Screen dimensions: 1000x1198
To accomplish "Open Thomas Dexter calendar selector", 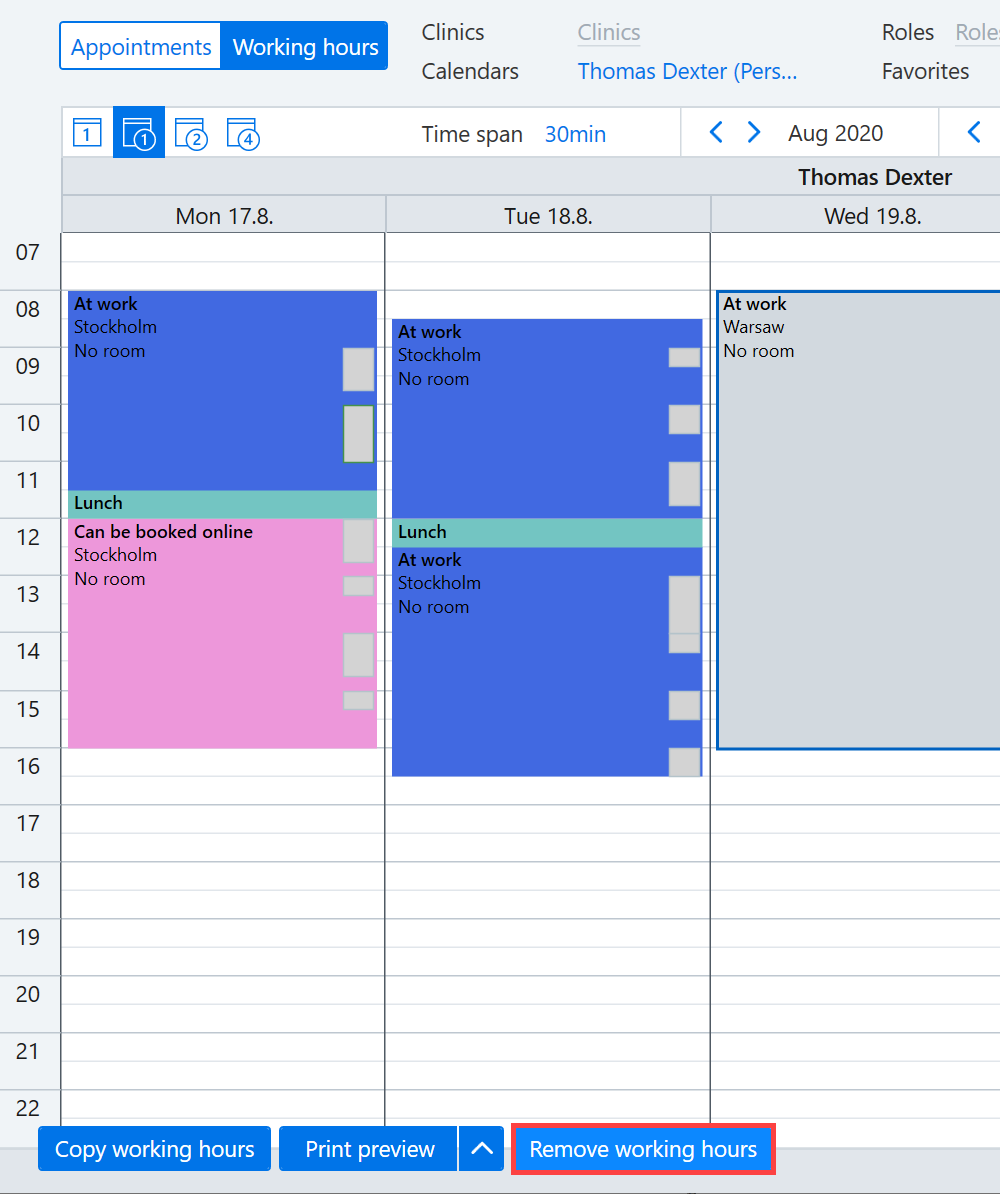I will [687, 71].
